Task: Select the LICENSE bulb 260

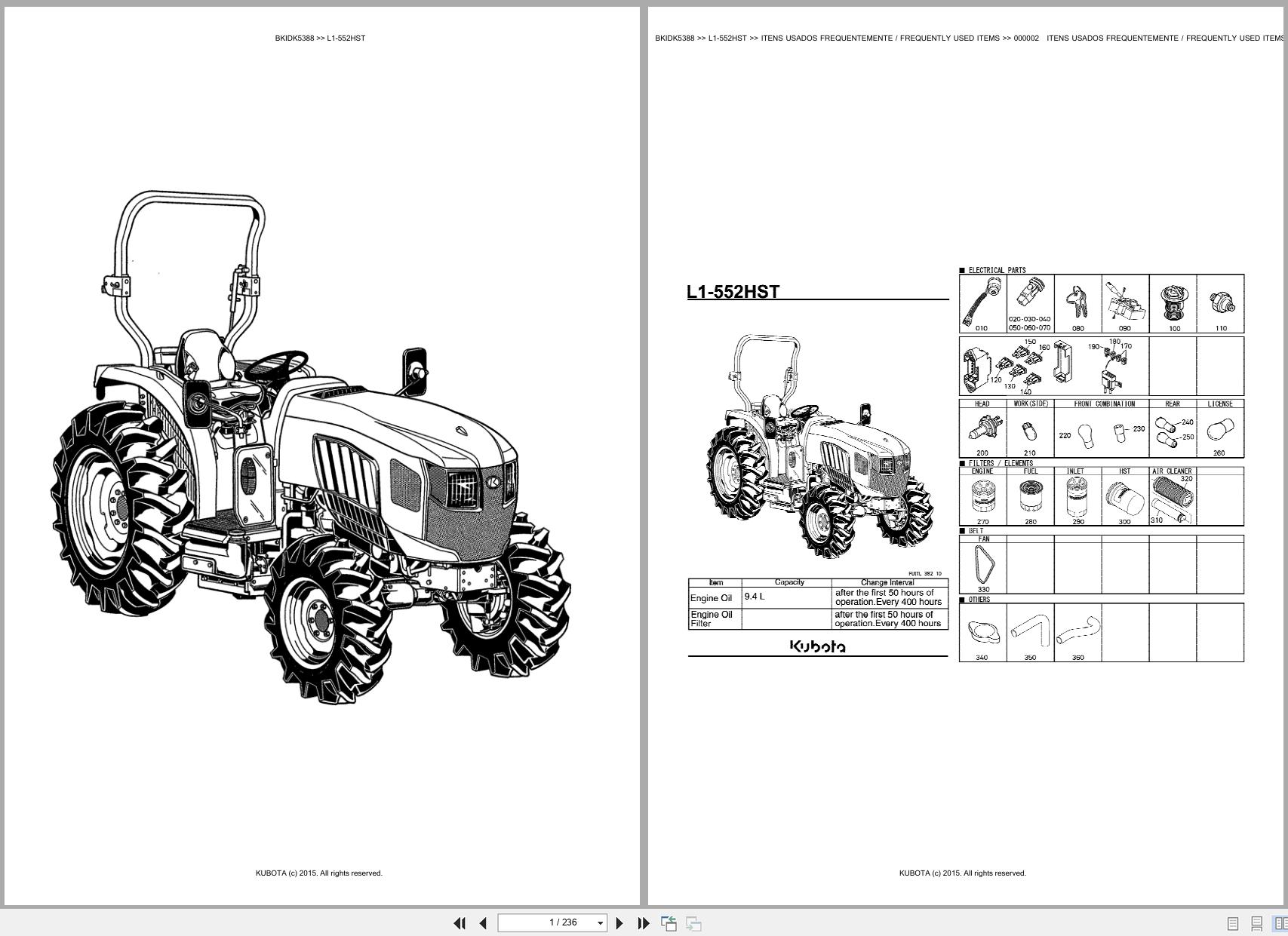Action: click(x=1220, y=431)
